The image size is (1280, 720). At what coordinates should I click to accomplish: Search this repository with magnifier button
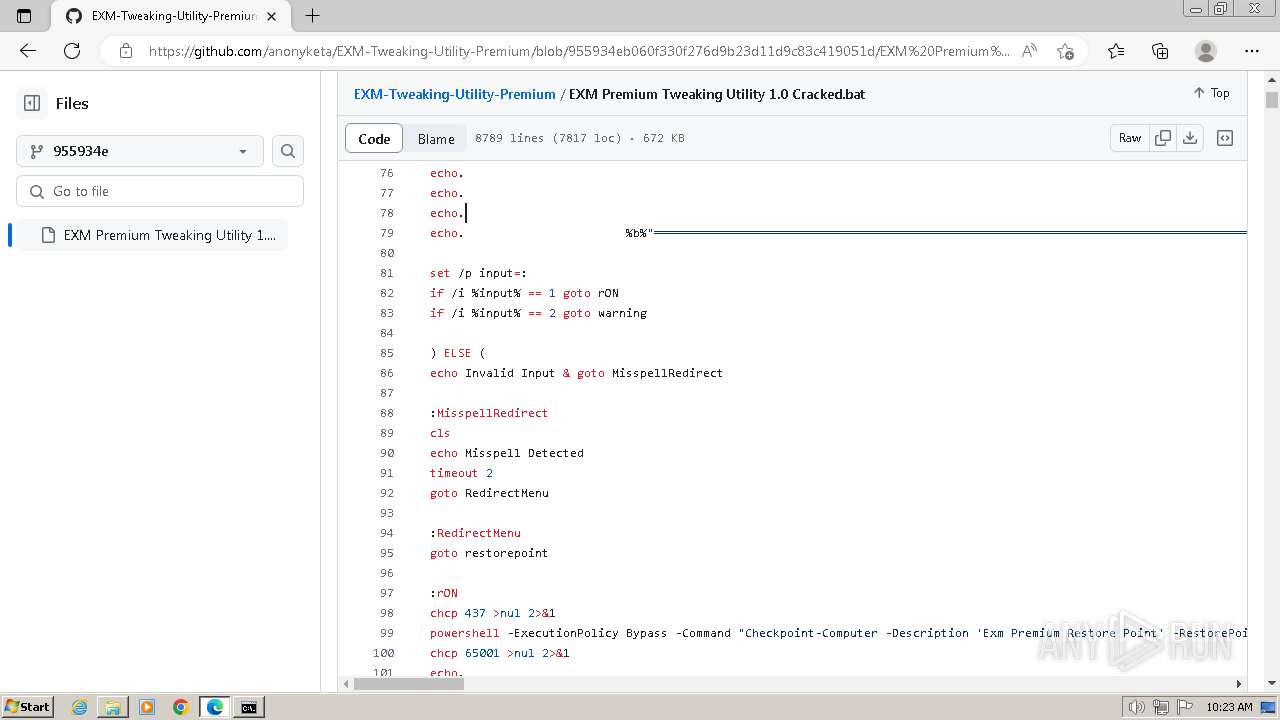pyautogui.click(x=288, y=151)
